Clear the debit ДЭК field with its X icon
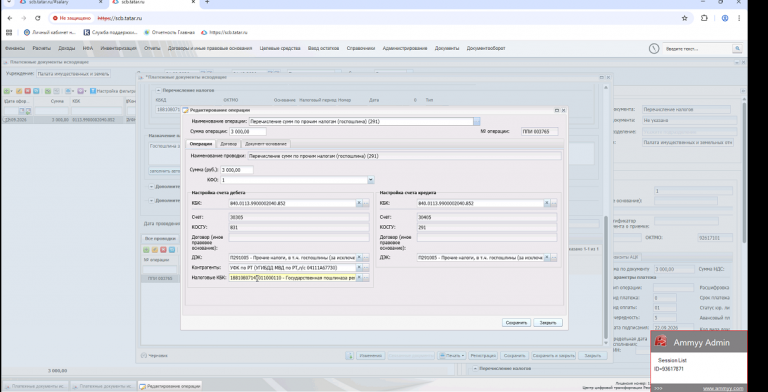Image resolution: width=768 pixels, height=392 pixels. click(359, 258)
